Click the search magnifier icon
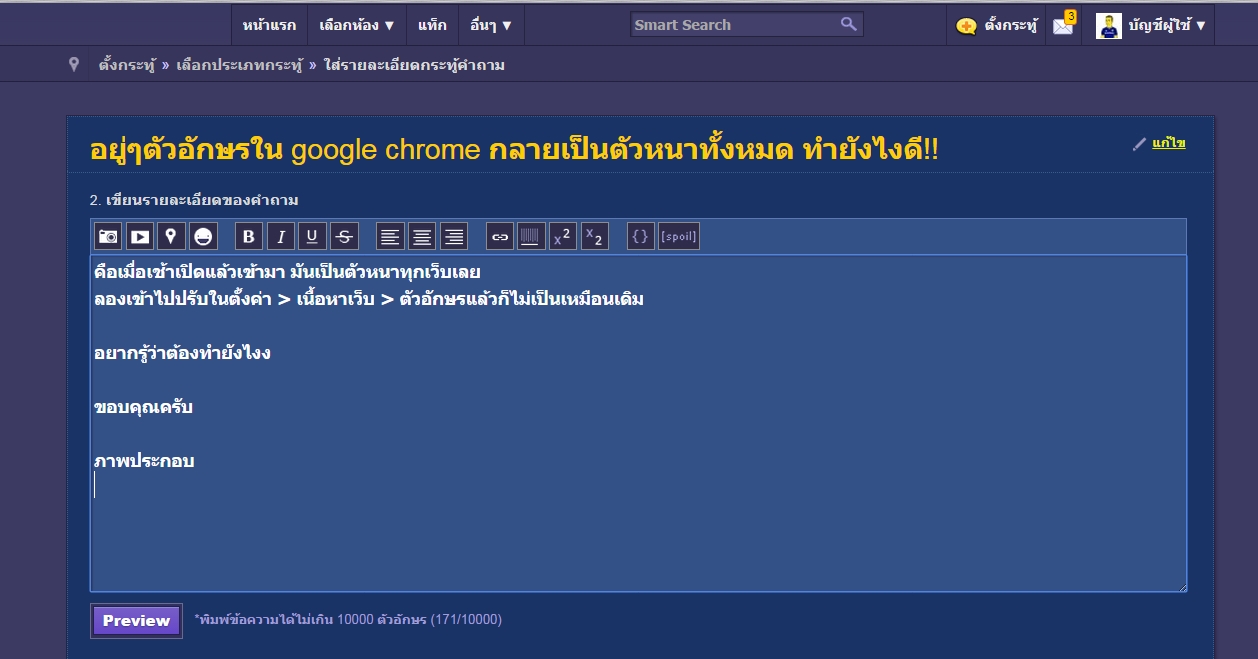Viewport: 1258px width, 659px height. pyautogui.click(x=849, y=24)
